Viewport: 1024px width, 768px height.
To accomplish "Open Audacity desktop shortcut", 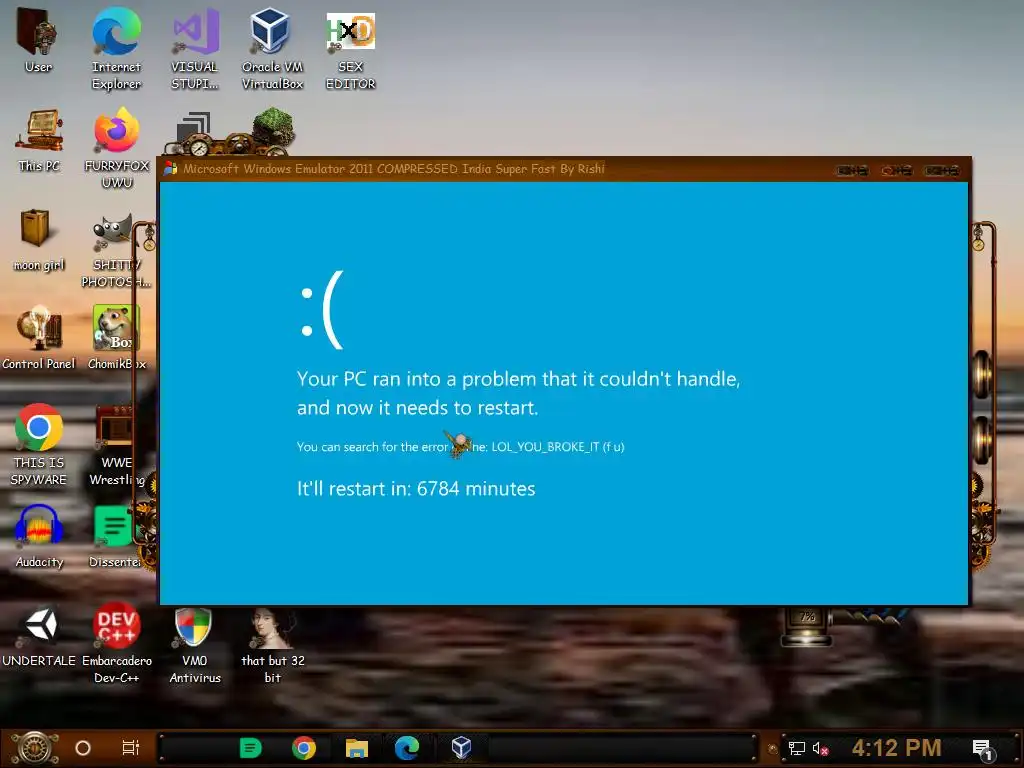I will tap(39, 537).
